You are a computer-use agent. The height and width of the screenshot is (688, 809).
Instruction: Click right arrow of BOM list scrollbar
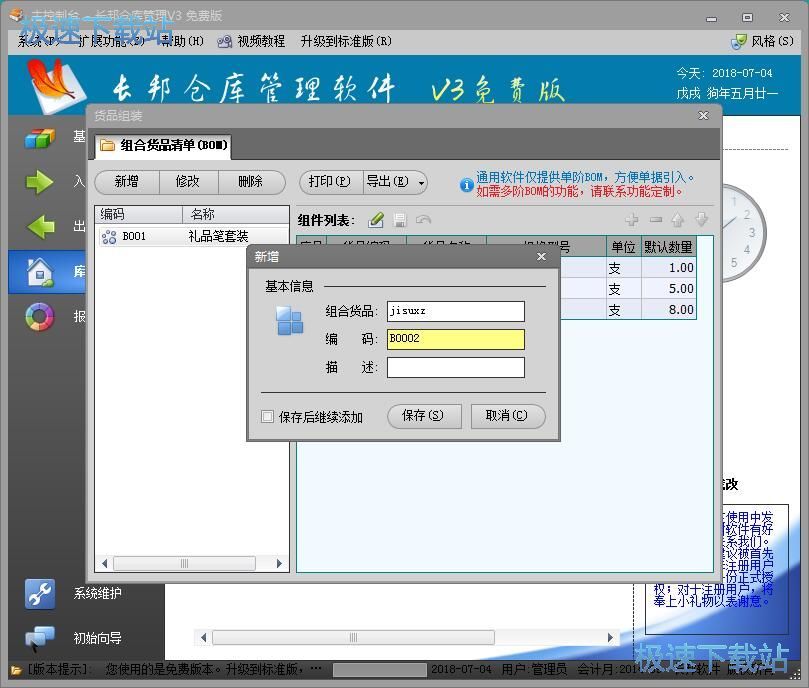(279, 564)
